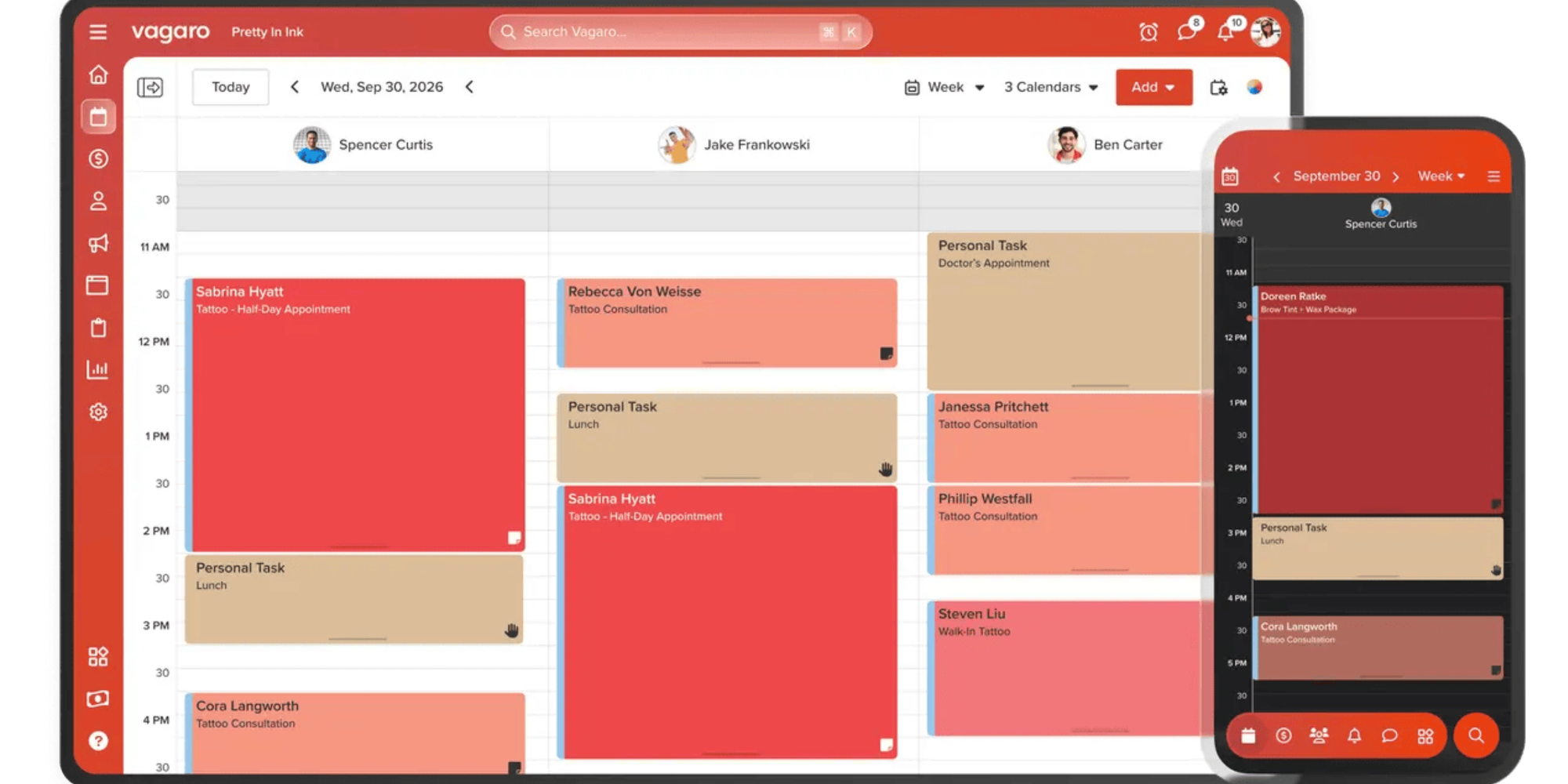The image size is (1568, 784).
Task: Collapse the side panel via the arrow icon
Action: 150,87
